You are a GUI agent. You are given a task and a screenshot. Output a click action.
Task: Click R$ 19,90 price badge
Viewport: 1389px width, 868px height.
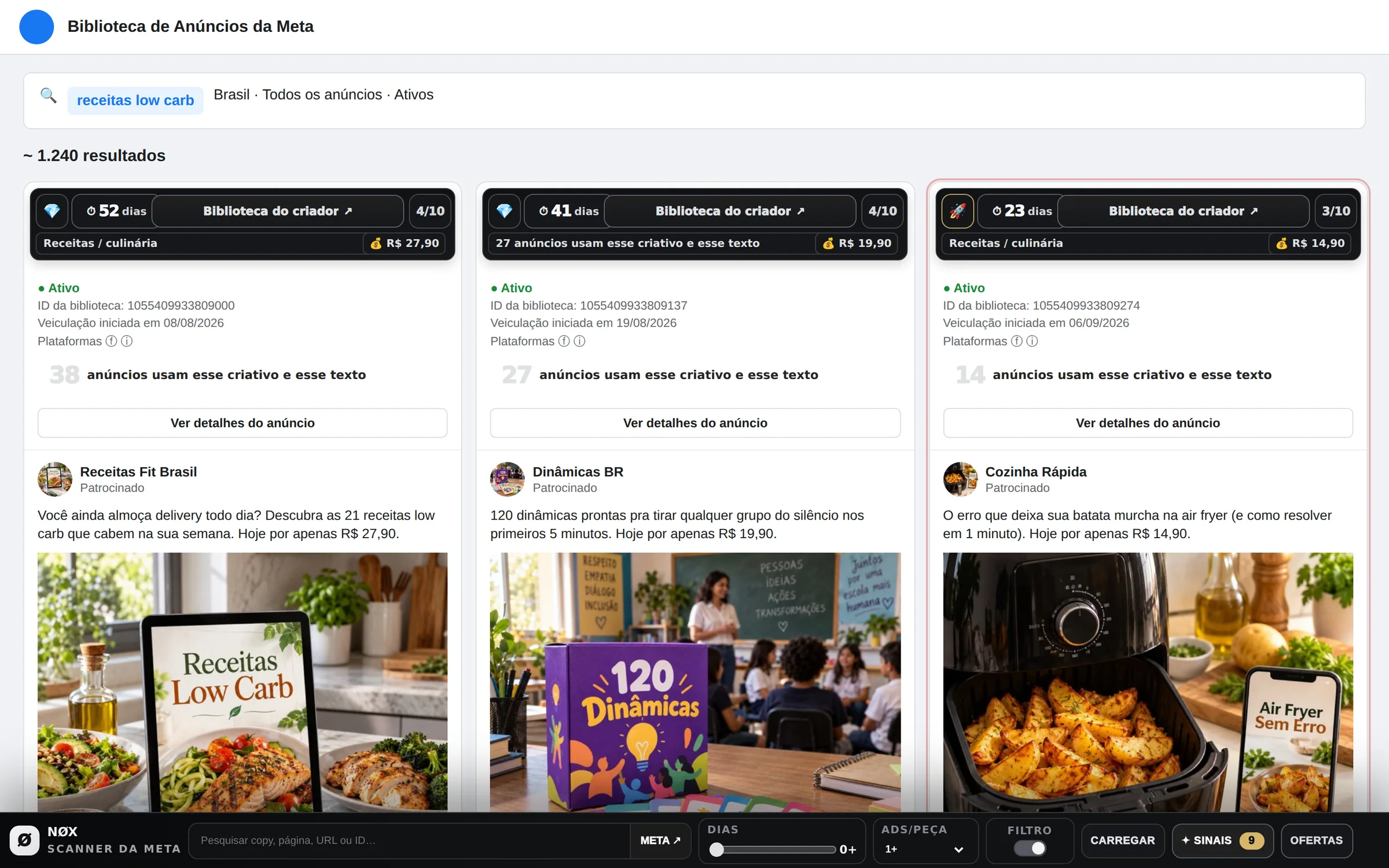pos(858,243)
